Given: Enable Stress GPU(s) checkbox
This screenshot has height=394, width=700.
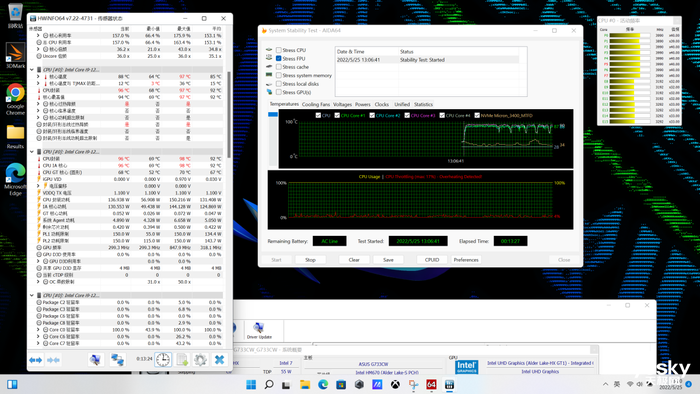Looking at the screenshot, I should [x=279, y=92].
